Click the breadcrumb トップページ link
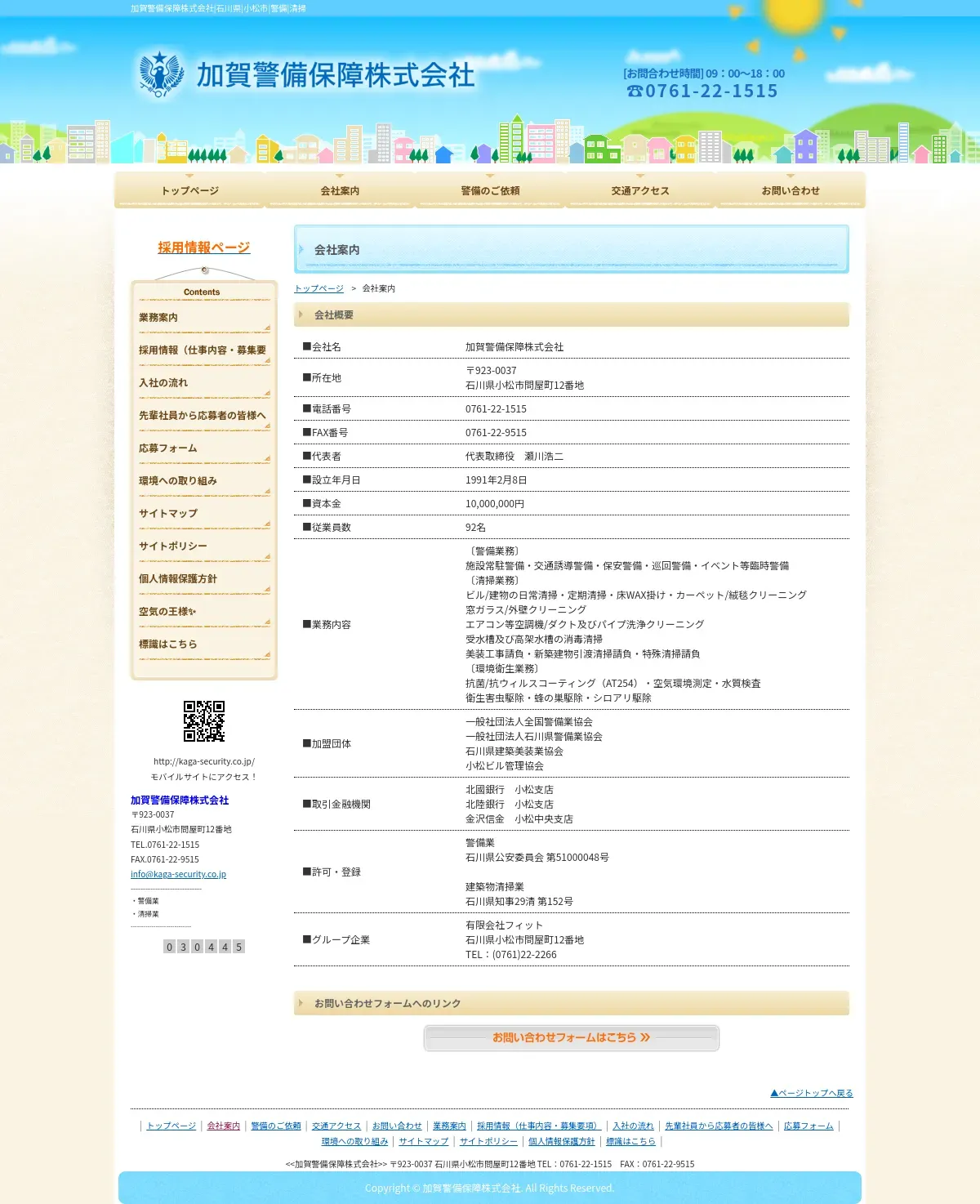980x1204 pixels. pos(318,288)
